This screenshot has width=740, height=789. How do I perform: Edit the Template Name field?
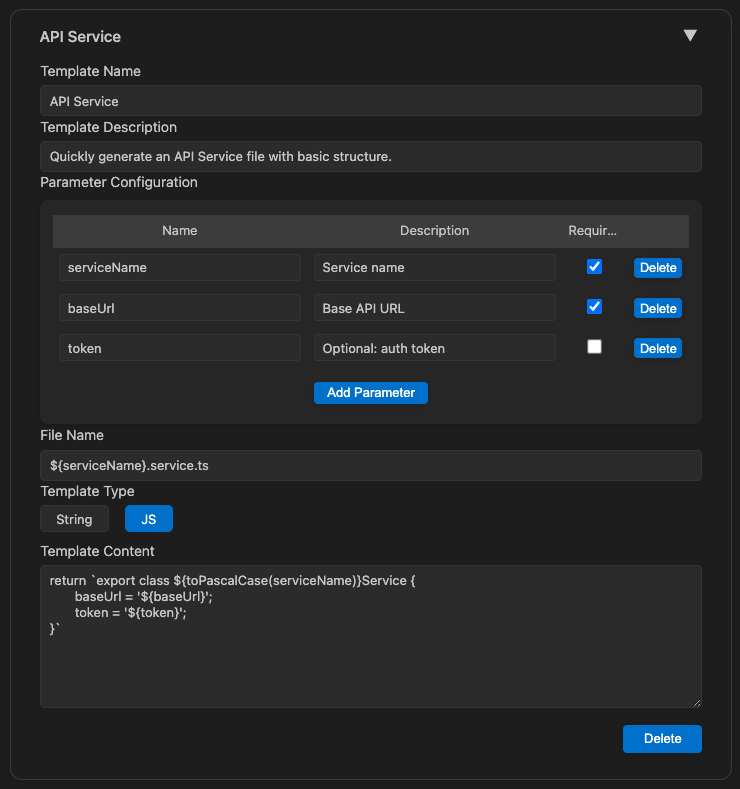(371, 101)
